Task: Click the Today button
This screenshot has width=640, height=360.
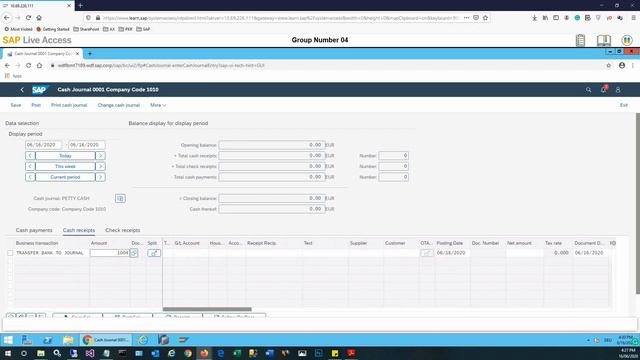Action: [65, 156]
